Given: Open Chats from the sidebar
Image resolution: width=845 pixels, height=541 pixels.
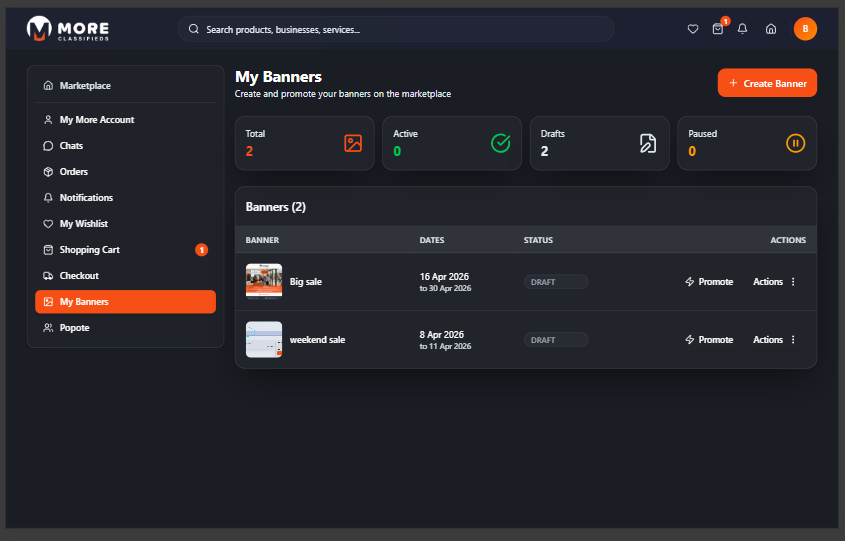Looking at the screenshot, I should coord(71,146).
